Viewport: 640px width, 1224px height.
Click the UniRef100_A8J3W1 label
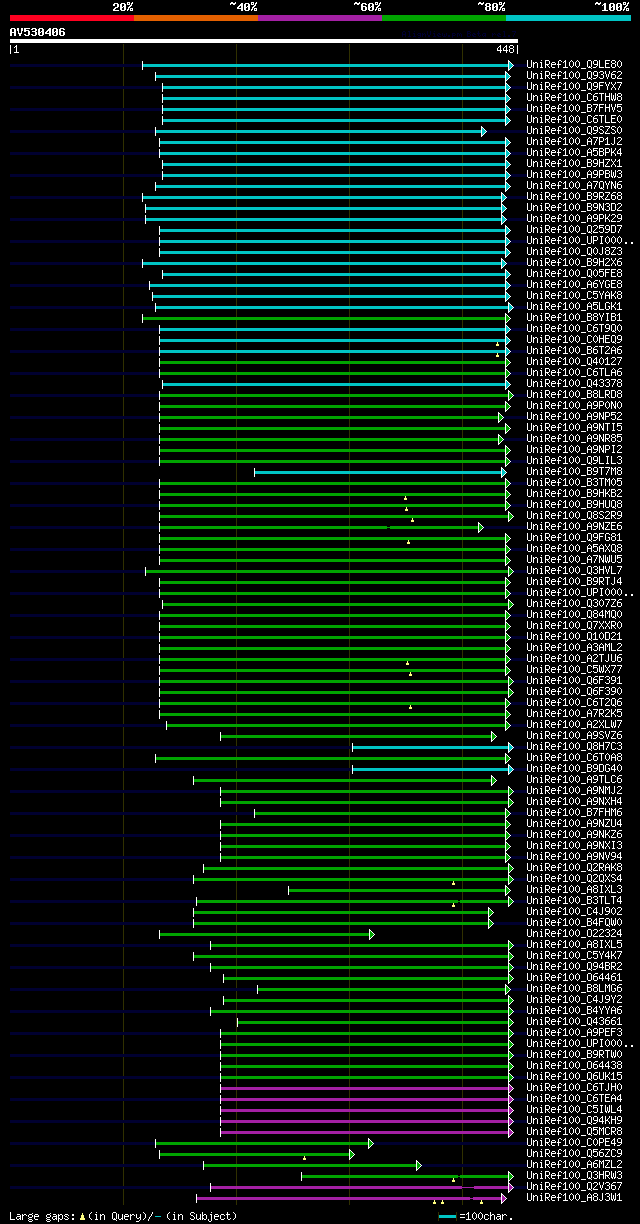(574, 1198)
